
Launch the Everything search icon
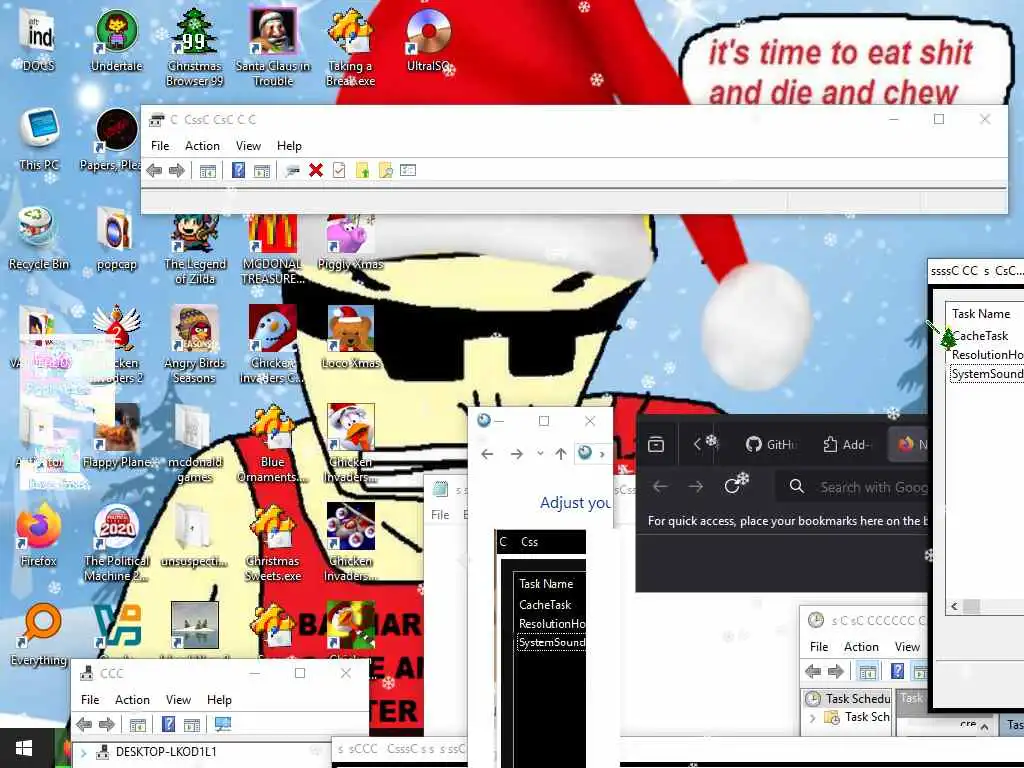[x=39, y=635]
